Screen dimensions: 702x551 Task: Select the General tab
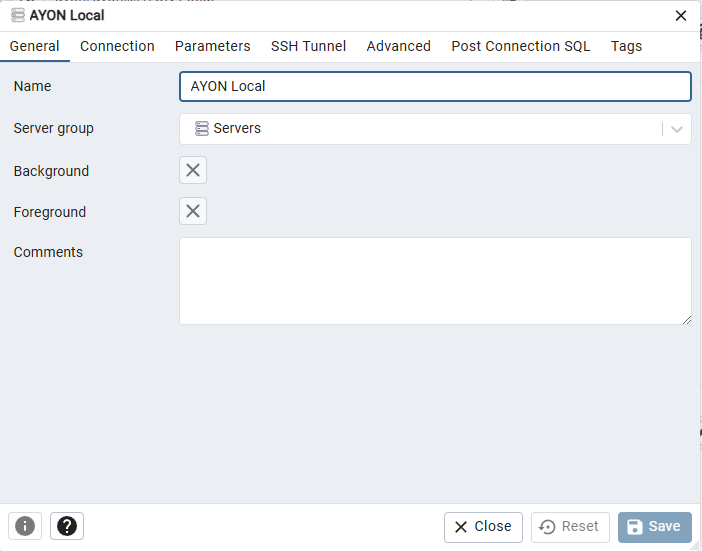tap(35, 46)
